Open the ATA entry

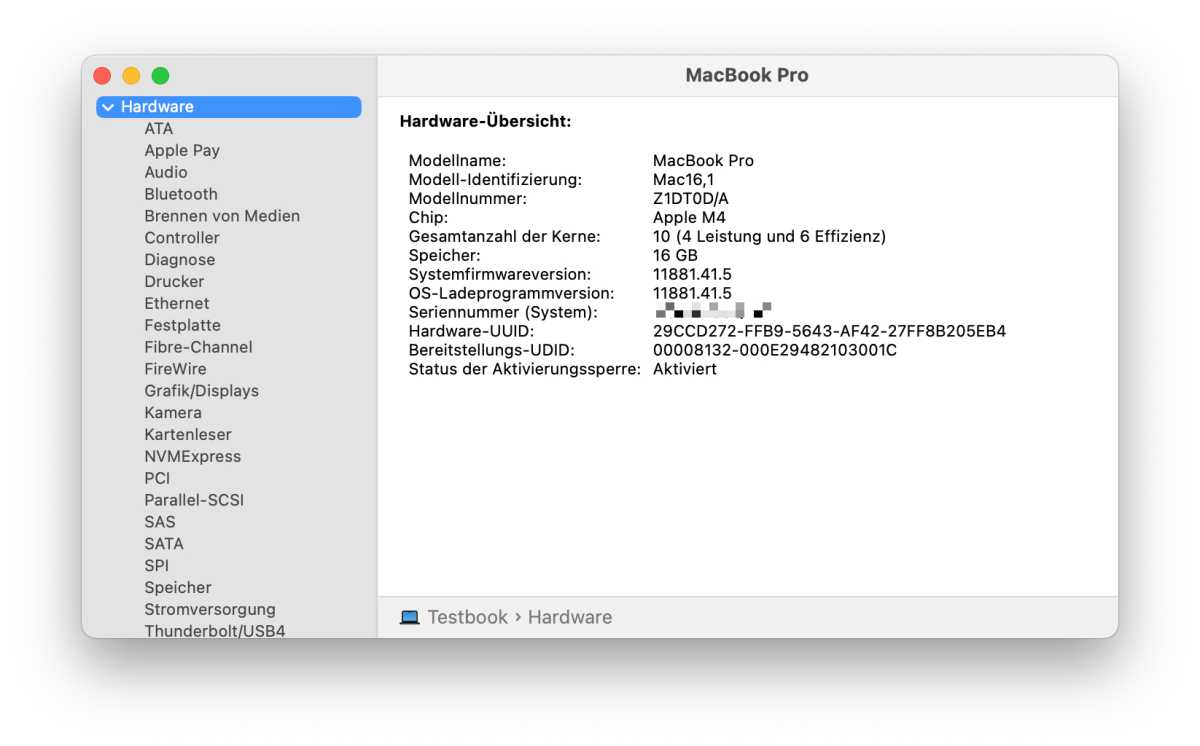pyautogui.click(x=159, y=129)
